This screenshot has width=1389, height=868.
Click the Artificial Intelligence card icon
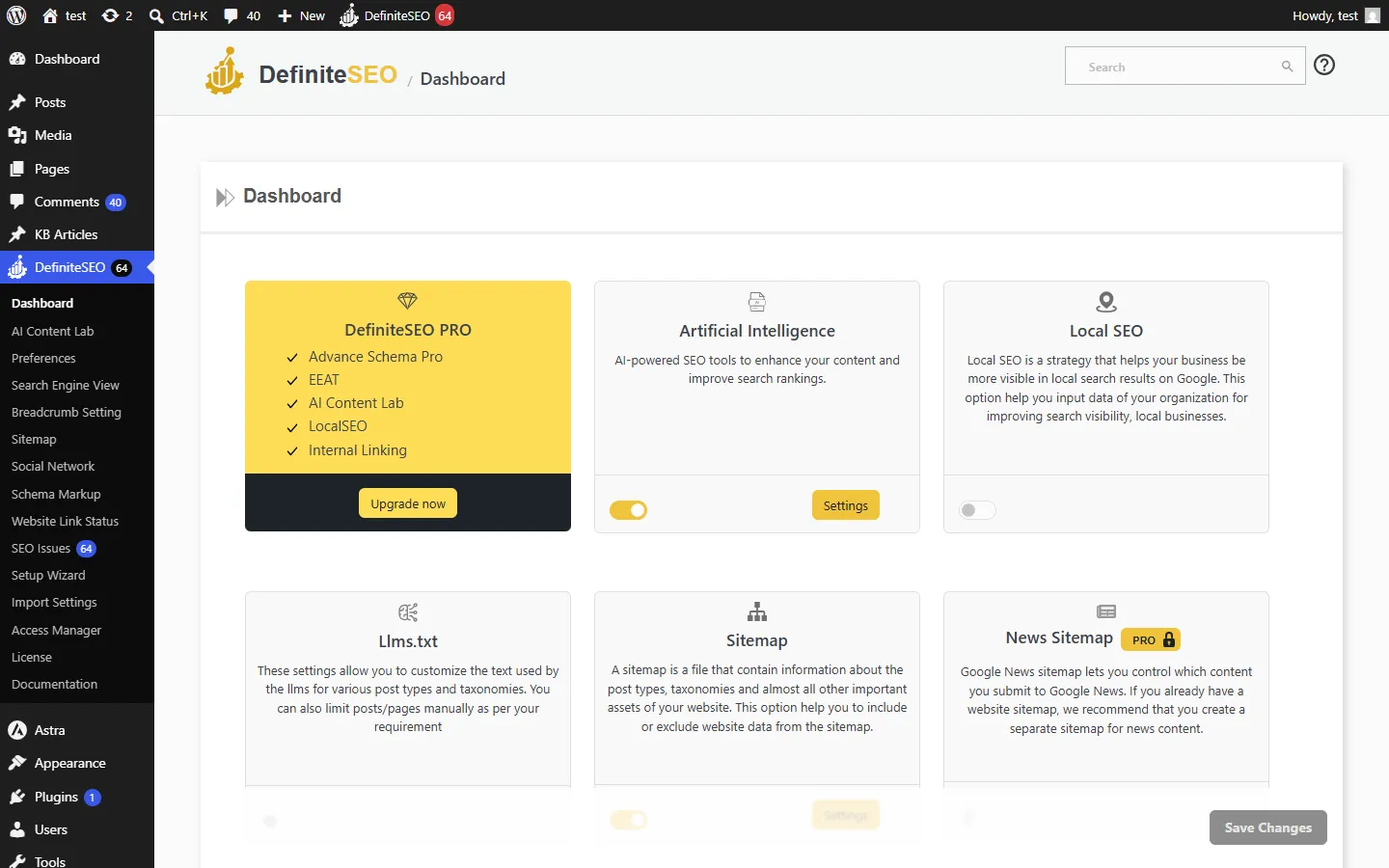click(x=757, y=302)
